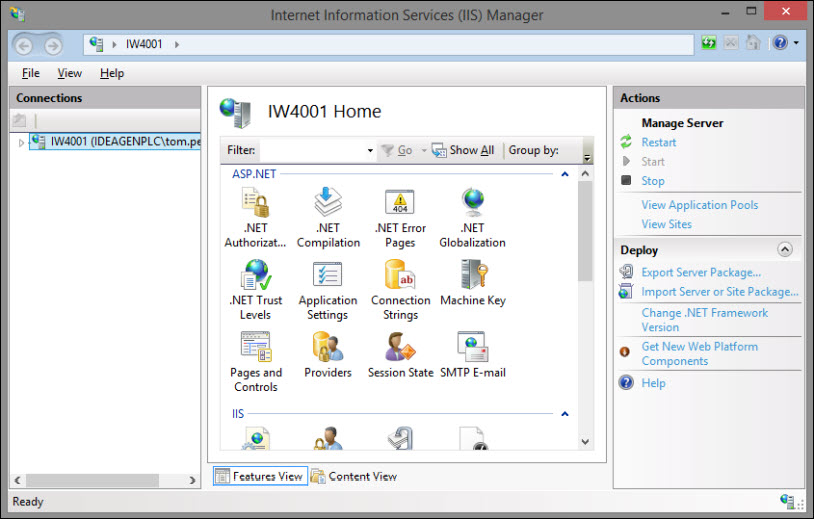The width and height of the screenshot is (814, 519).
Task: Click the status bar network server icon
Action: [788, 501]
